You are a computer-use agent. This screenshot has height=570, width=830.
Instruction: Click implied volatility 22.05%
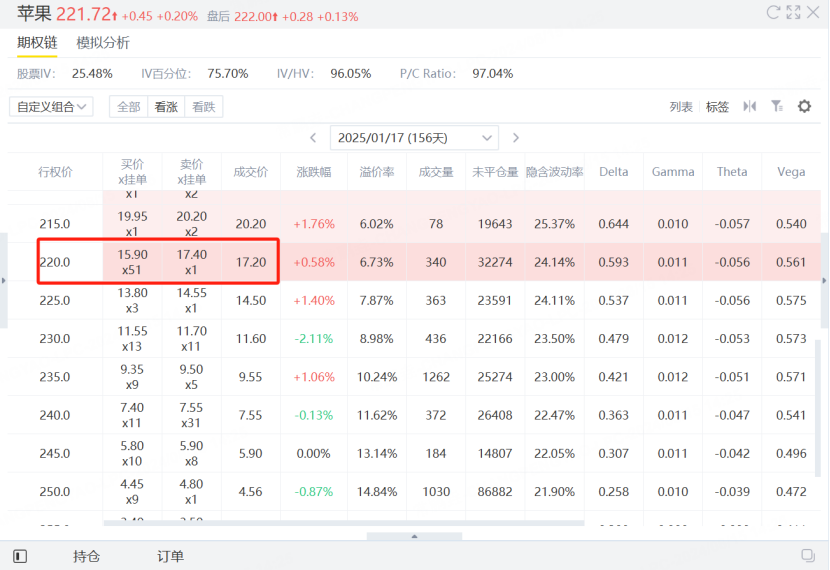point(554,454)
